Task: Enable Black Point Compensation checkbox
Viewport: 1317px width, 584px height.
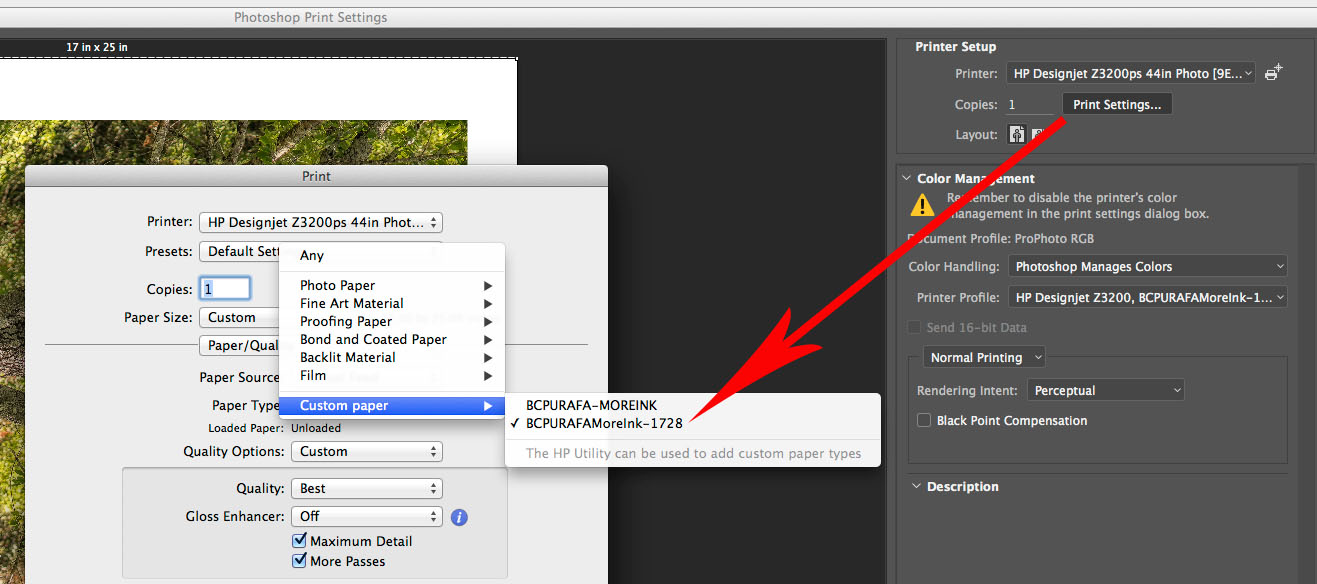Action: click(x=924, y=421)
